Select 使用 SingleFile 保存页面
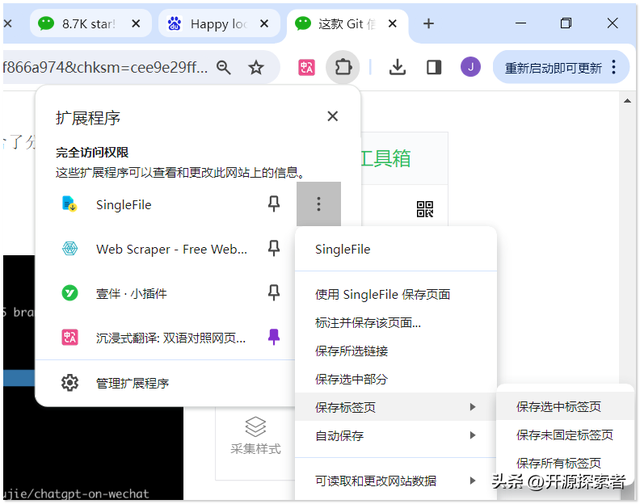The image size is (640, 504). (396, 294)
